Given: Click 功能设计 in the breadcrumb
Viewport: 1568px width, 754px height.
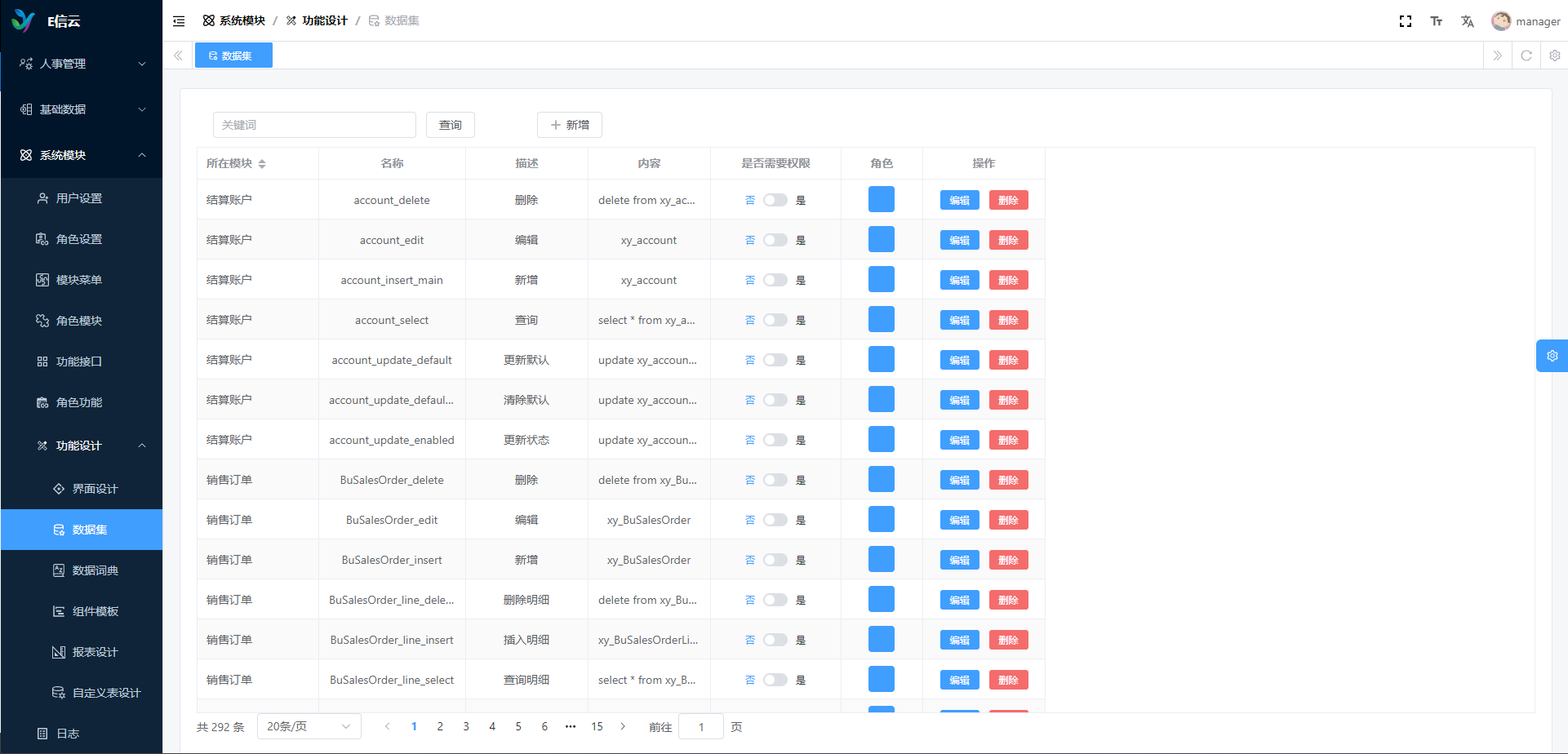Looking at the screenshot, I should point(317,20).
